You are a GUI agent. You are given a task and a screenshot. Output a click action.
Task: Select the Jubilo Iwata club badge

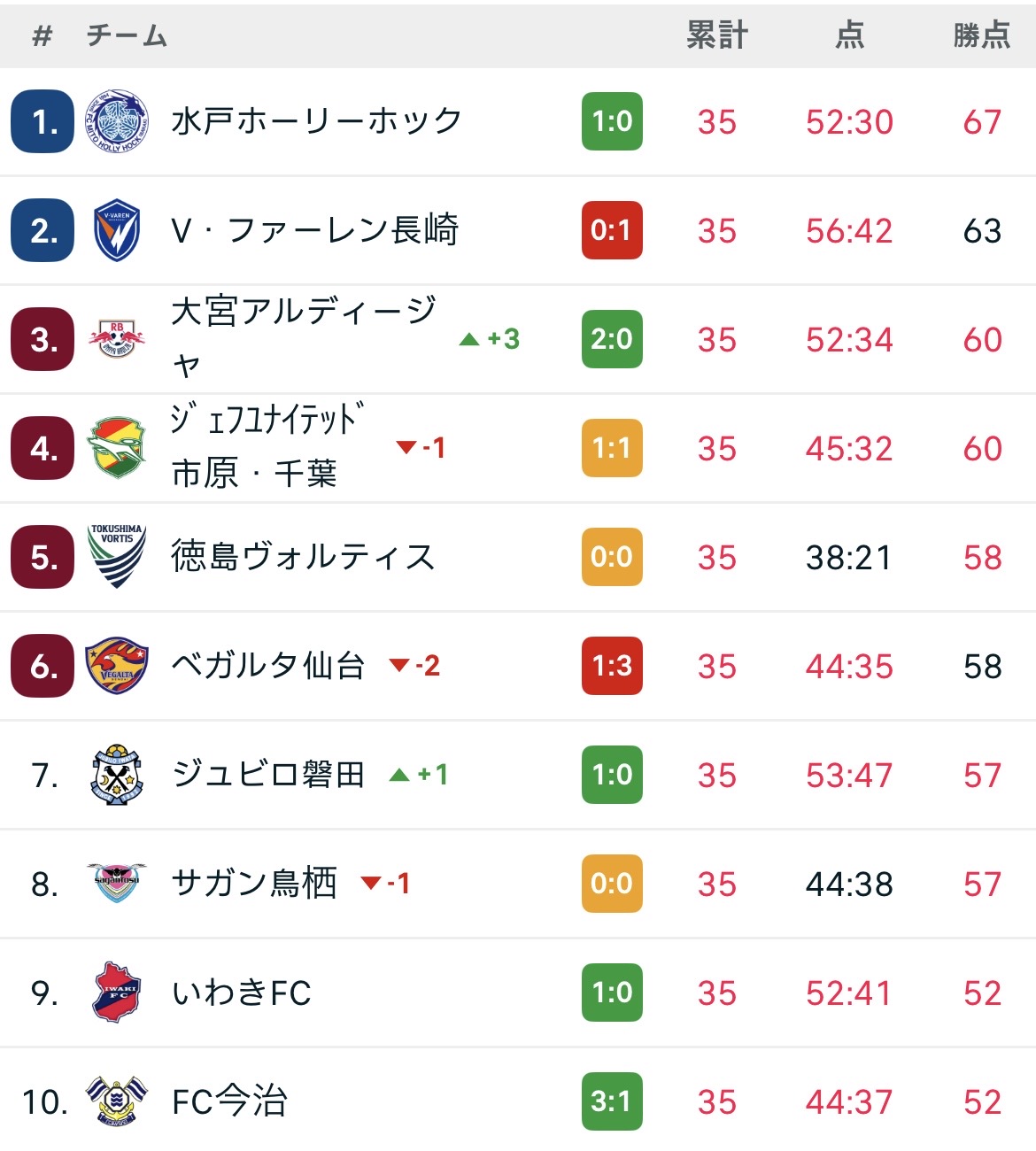[117, 775]
